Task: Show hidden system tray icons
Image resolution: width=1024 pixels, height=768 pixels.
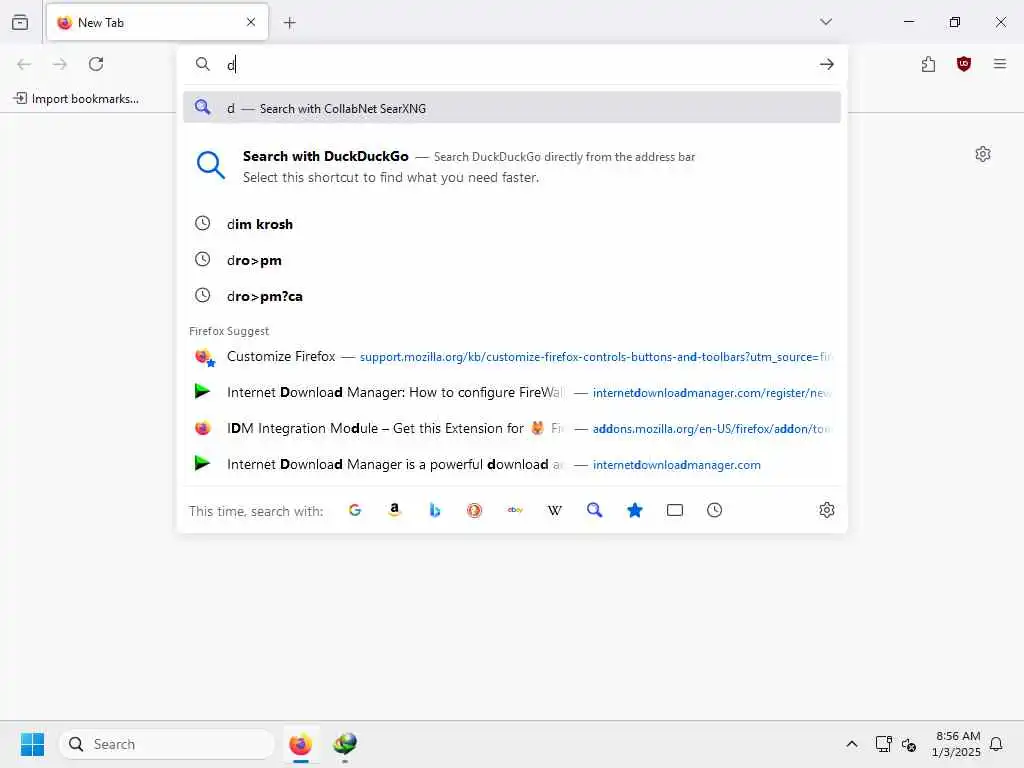Action: [x=852, y=744]
